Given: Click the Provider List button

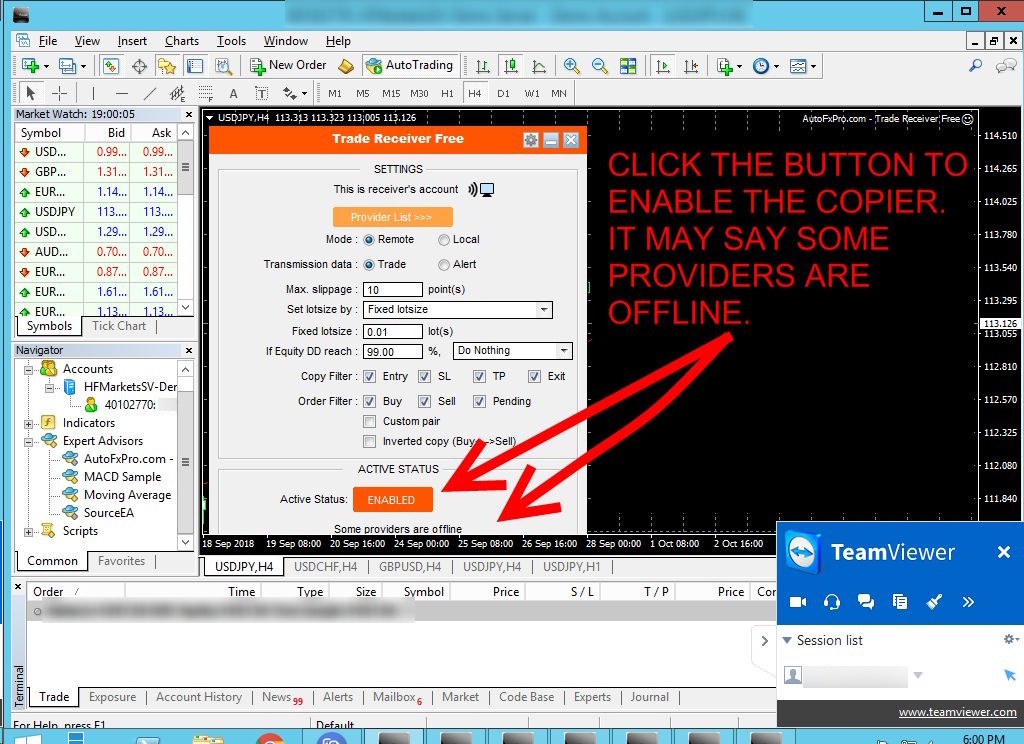Looking at the screenshot, I should click(392, 217).
